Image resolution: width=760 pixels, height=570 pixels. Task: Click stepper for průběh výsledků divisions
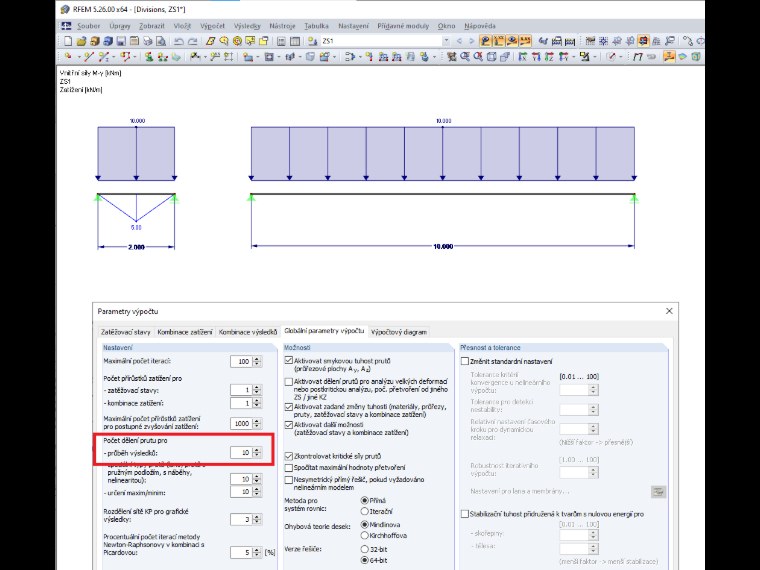point(257,453)
